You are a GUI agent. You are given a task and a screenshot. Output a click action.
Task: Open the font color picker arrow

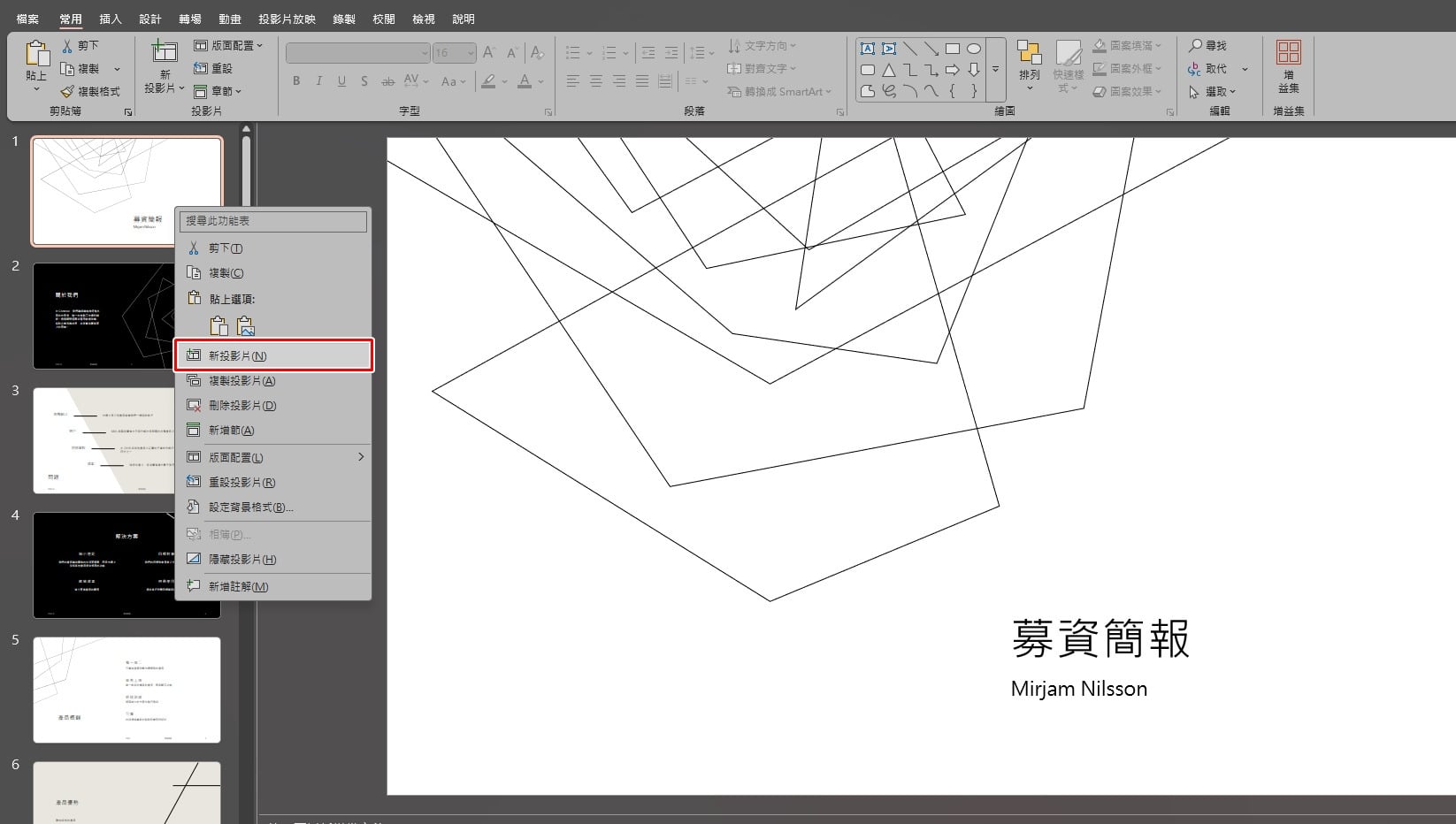pyautogui.click(x=540, y=81)
